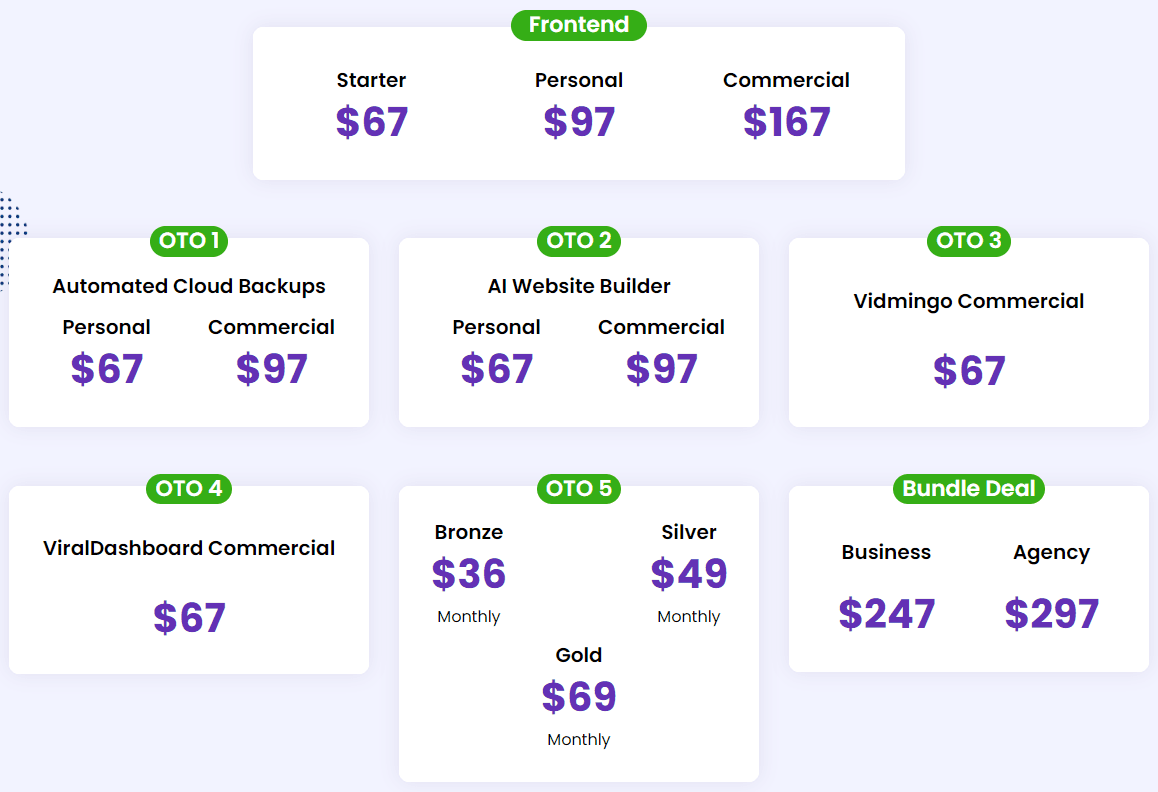The height and width of the screenshot is (792, 1158).
Task: Click the OTO 3 badge
Action: coord(968,241)
